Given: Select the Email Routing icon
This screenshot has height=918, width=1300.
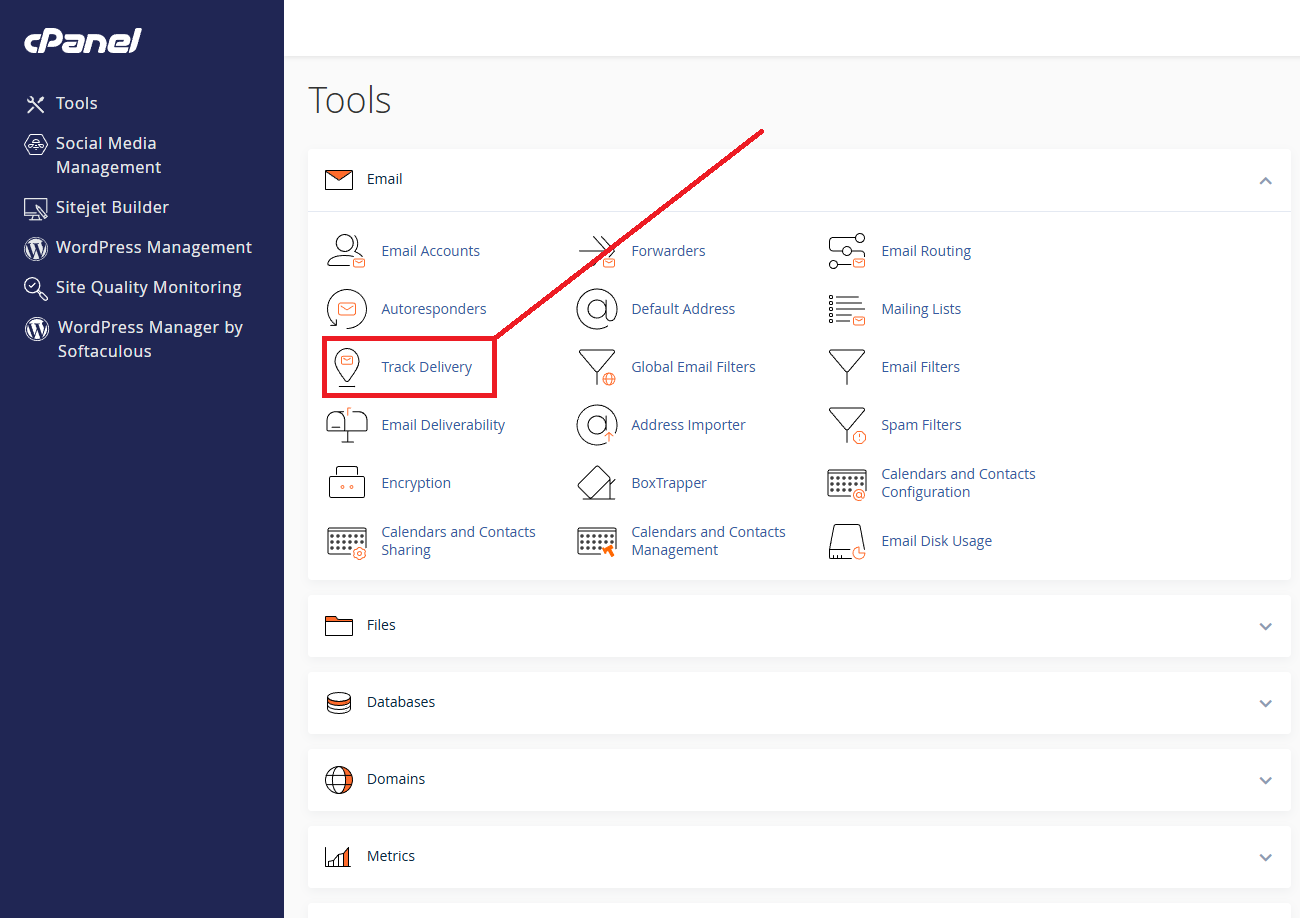Looking at the screenshot, I should [847, 251].
